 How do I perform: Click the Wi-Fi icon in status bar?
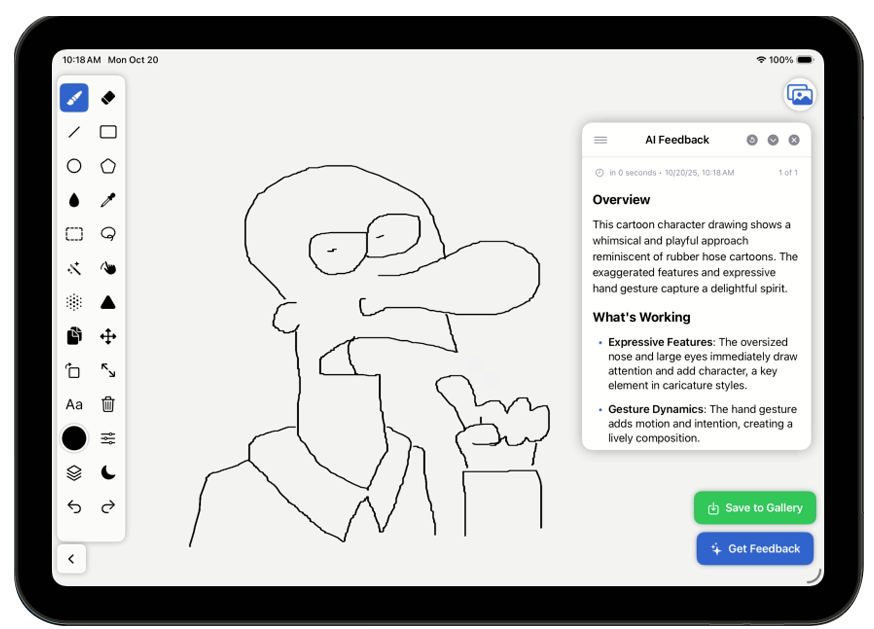(x=761, y=60)
